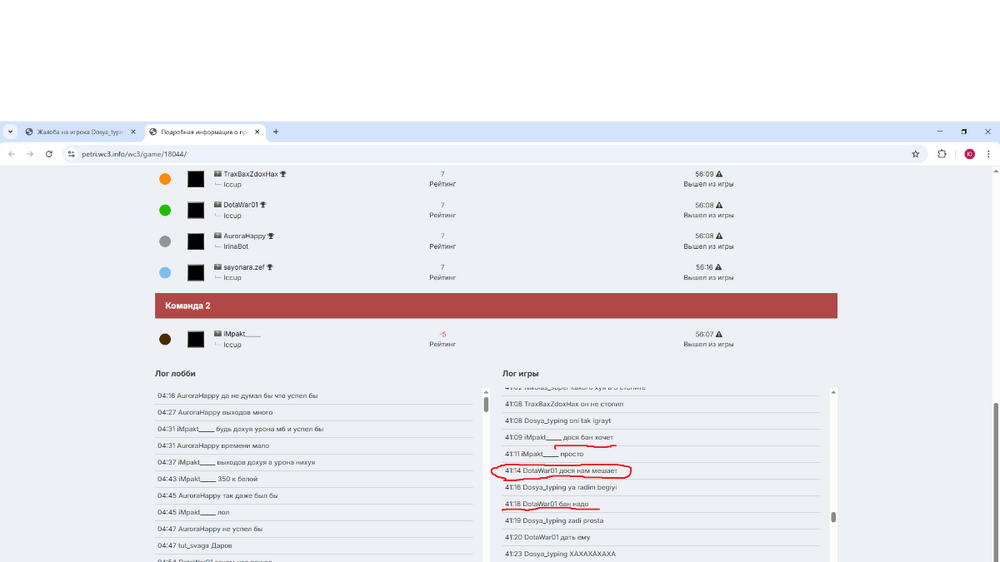Reload the page with the refresh icon
Viewport: 1000px width, 562px height.
[49, 154]
